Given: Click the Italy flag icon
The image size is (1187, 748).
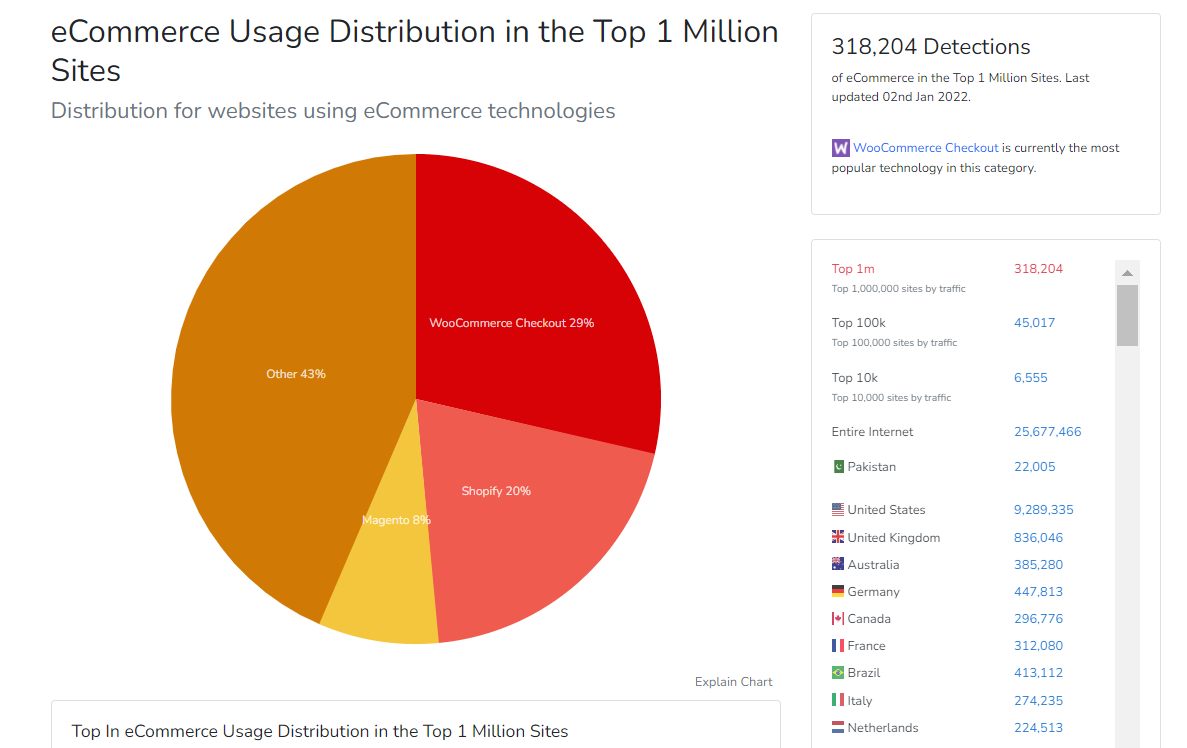Looking at the screenshot, I should [x=838, y=700].
